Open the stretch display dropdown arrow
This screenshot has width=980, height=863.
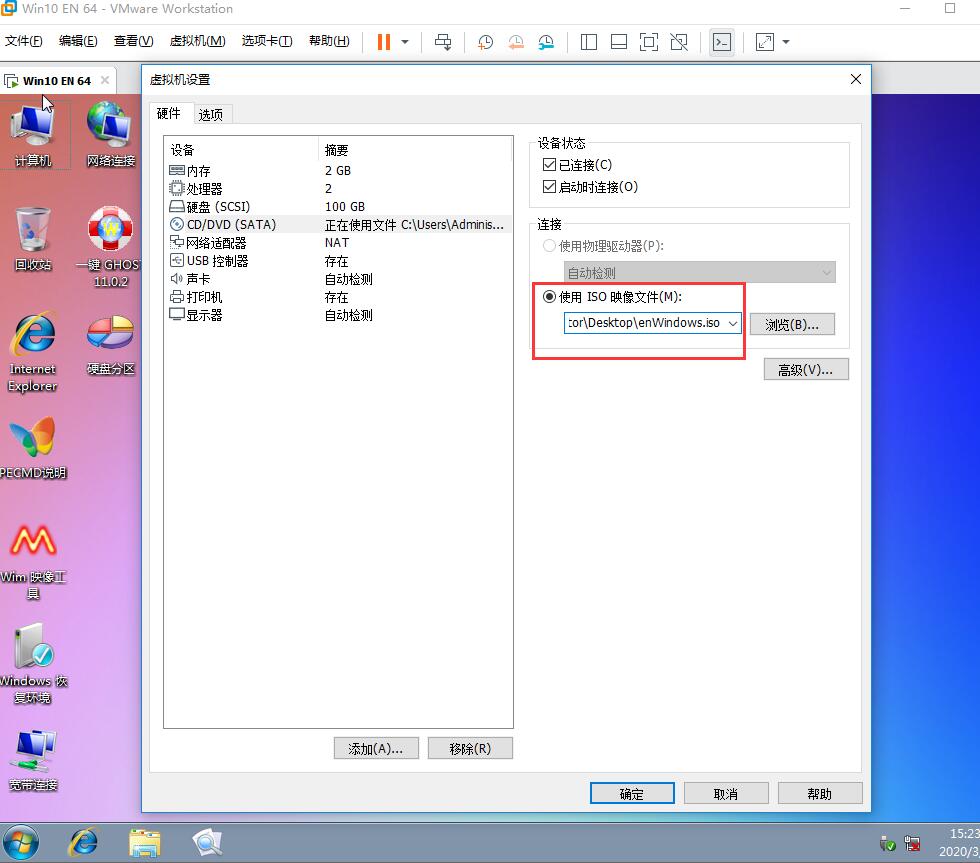(786, 42)
